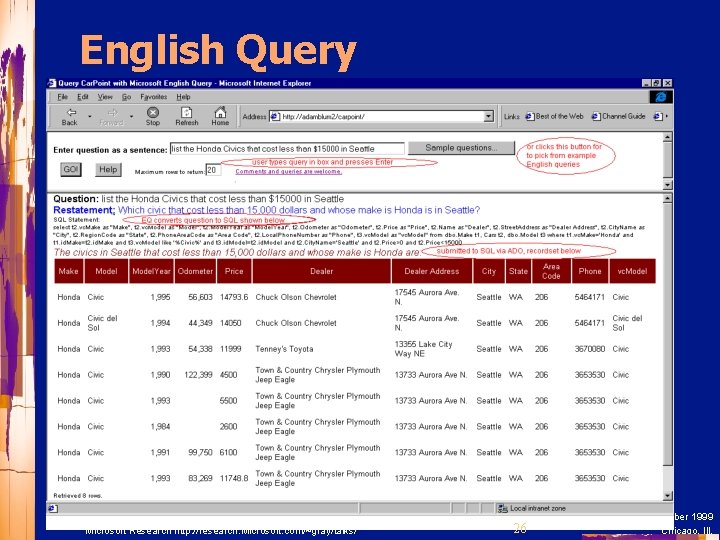Click the Local intranet zone icon
The height and width of the screenshot is (540, 720).
pyautogui.click(x=503, y=508)
